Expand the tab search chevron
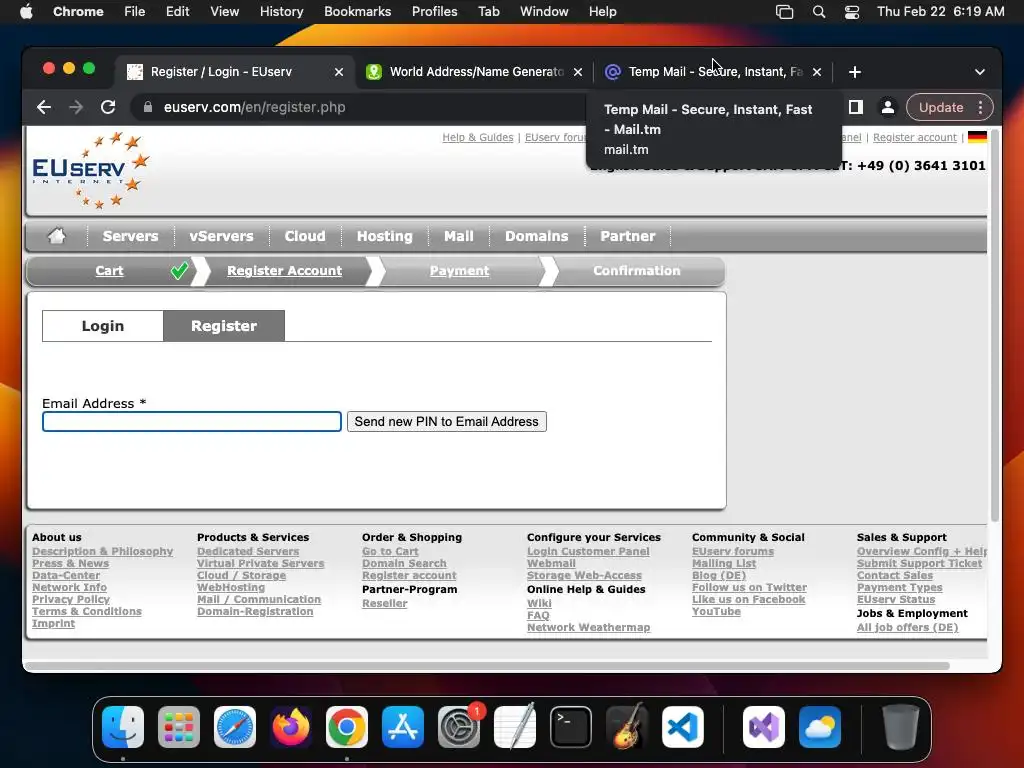 coord(980,72)
